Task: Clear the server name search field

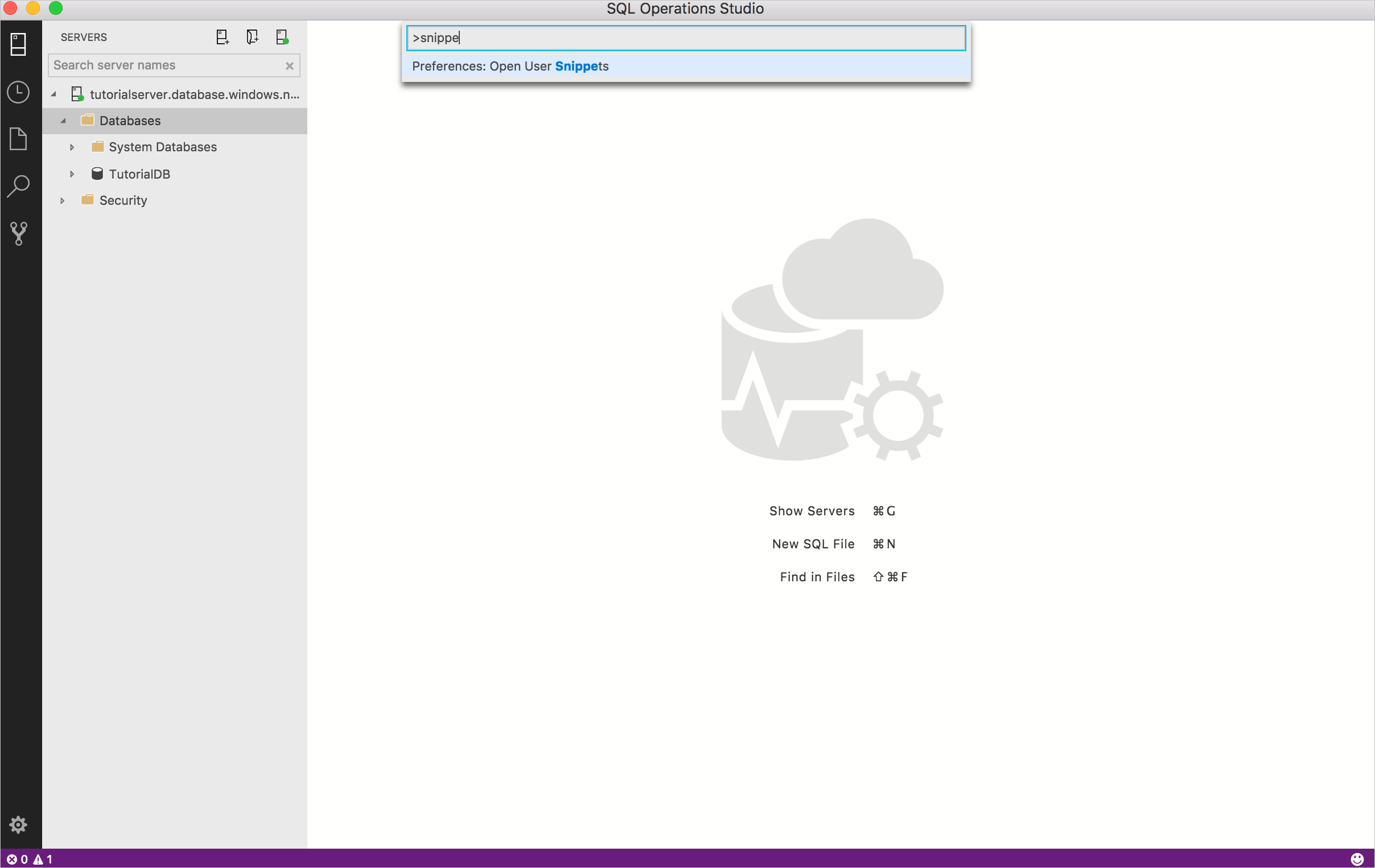Action: 290,65
